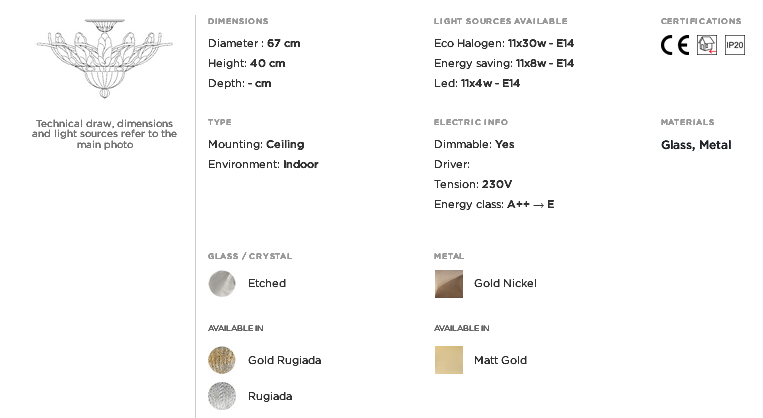Click the Gold Rugiada label
Screen dimensions: 763x418
285,360
